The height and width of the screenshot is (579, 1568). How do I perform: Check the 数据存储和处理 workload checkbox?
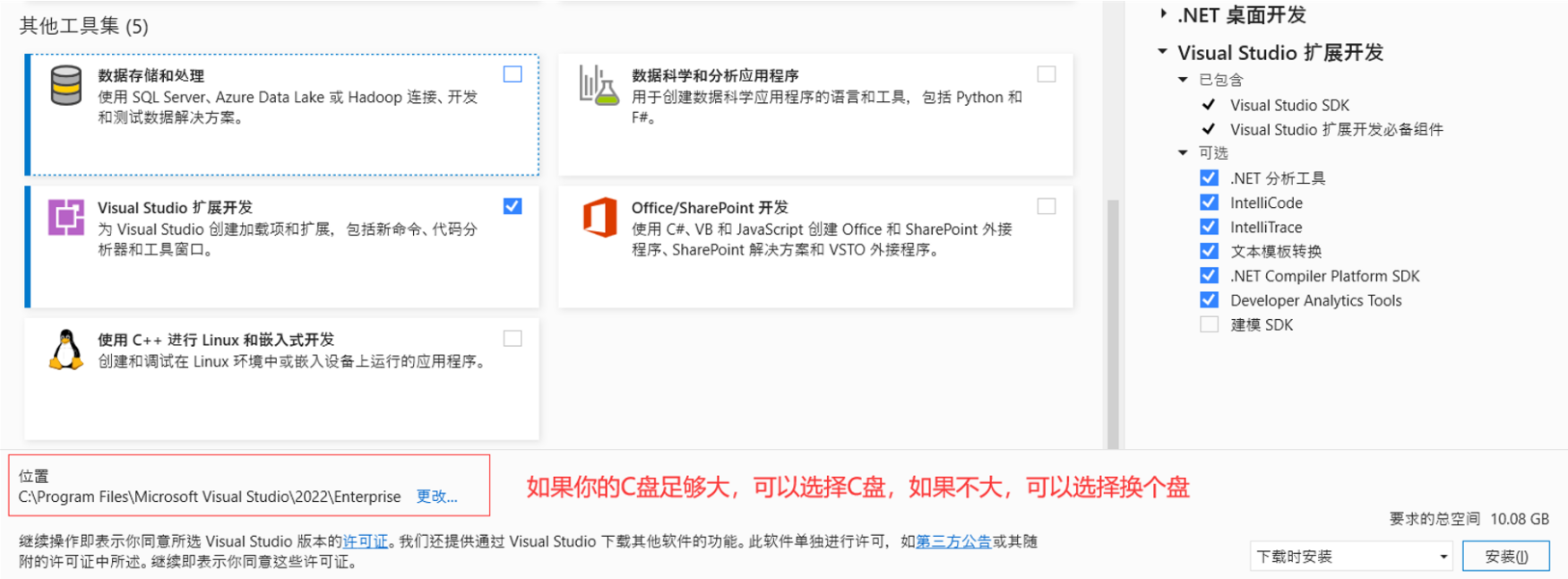[x=513, y=74]
